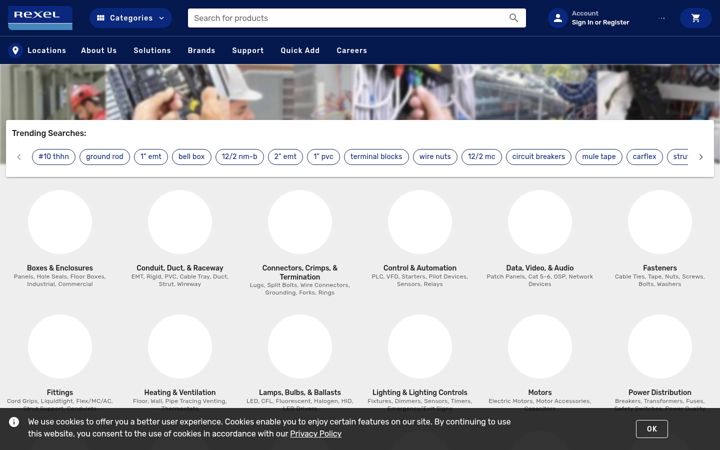Select the mule tape trending search
The width and height of the screenshot is (720, 450).
click(x=599, y=157)
